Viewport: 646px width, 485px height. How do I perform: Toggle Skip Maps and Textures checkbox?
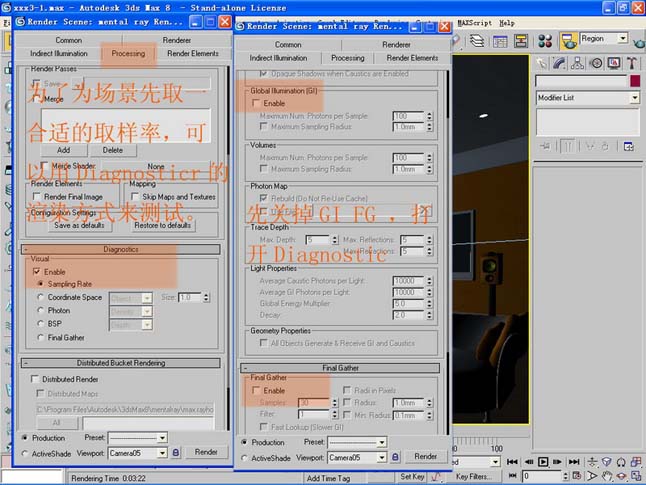[x=135, y=197]
